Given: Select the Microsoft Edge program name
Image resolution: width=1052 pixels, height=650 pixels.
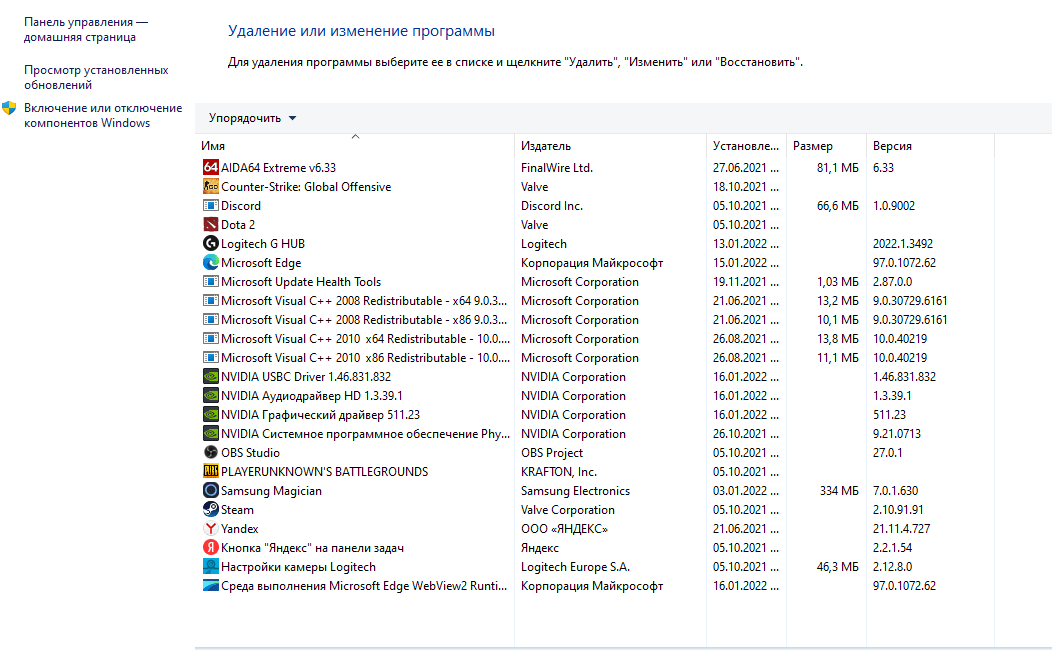Looking at the screenshot, I should (x=261, y=263).
